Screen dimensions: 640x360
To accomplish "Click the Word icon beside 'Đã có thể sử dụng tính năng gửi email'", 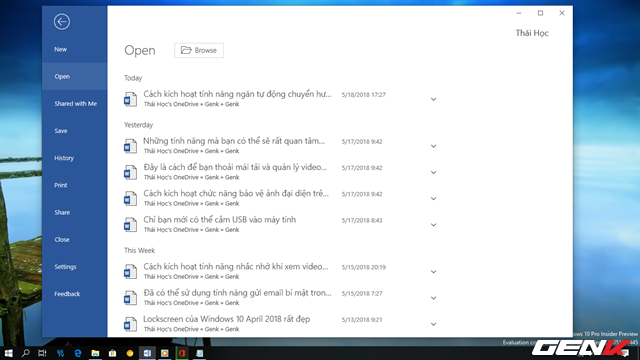I will point(130,298).
